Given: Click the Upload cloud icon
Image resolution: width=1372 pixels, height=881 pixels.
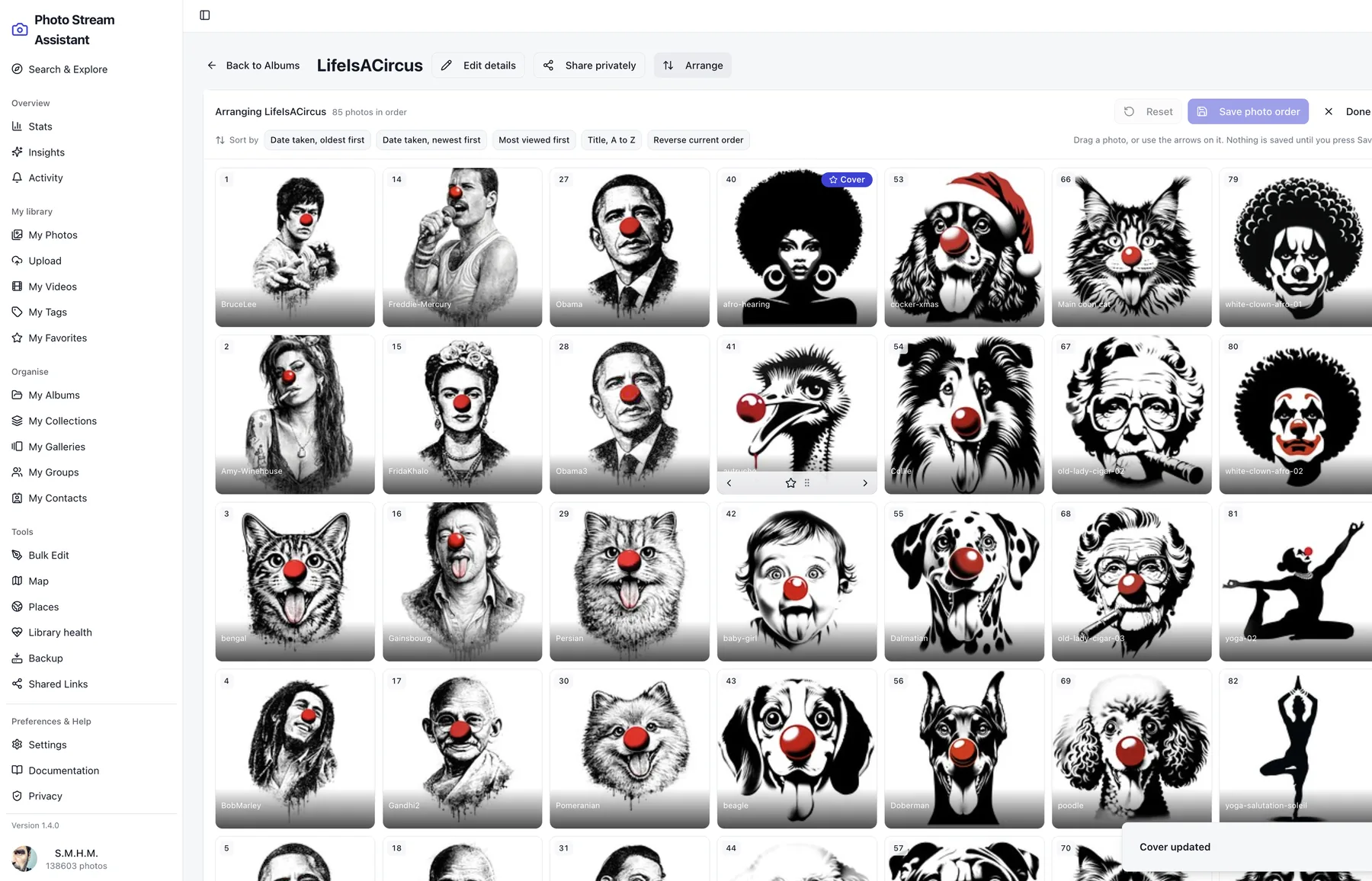Looking at the screenshot, I should (x=17, y=261).
